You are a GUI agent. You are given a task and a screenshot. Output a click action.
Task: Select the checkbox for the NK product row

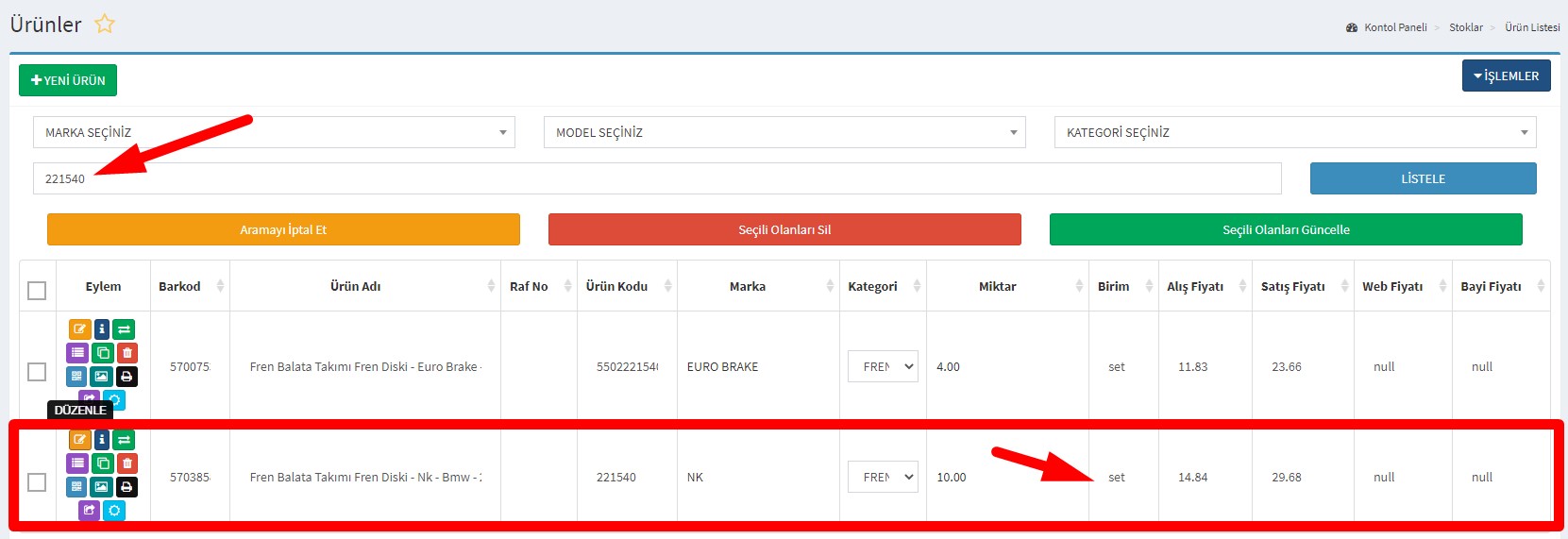coord(37,482)
